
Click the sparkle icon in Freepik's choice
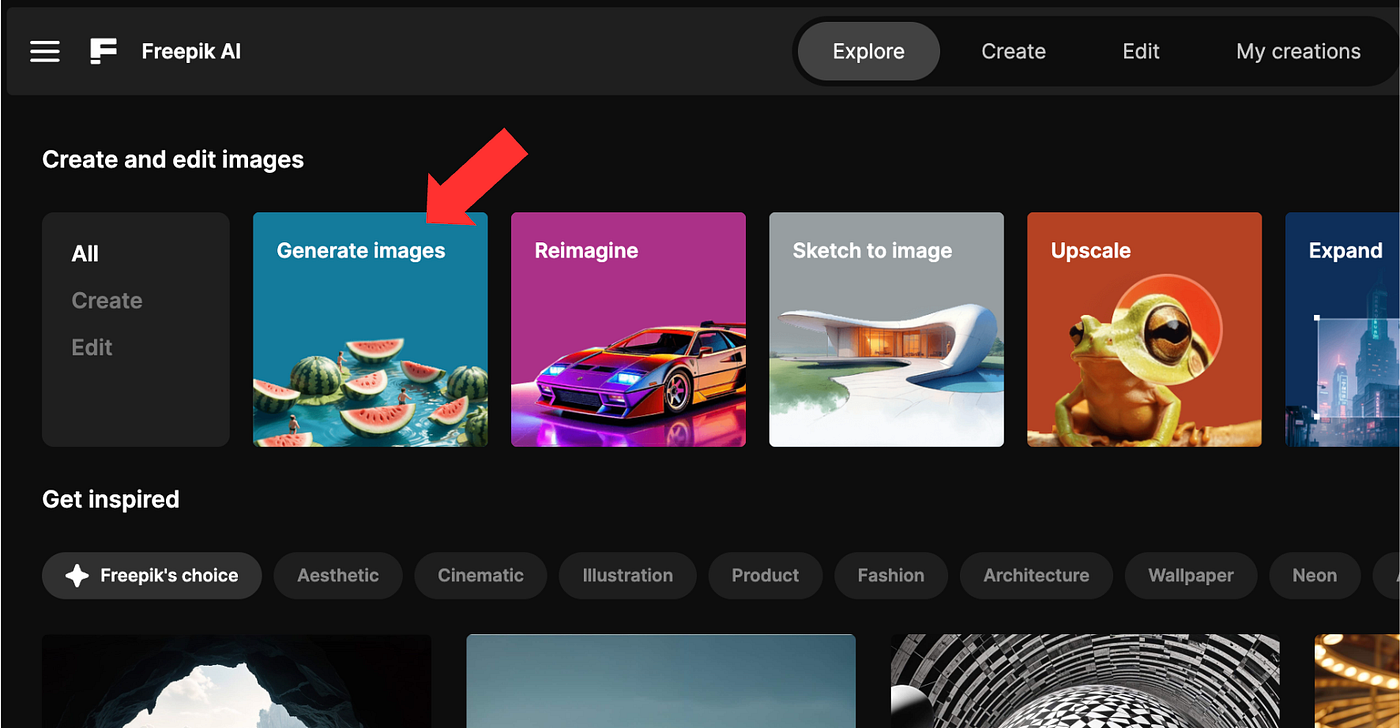pos(77,575)
